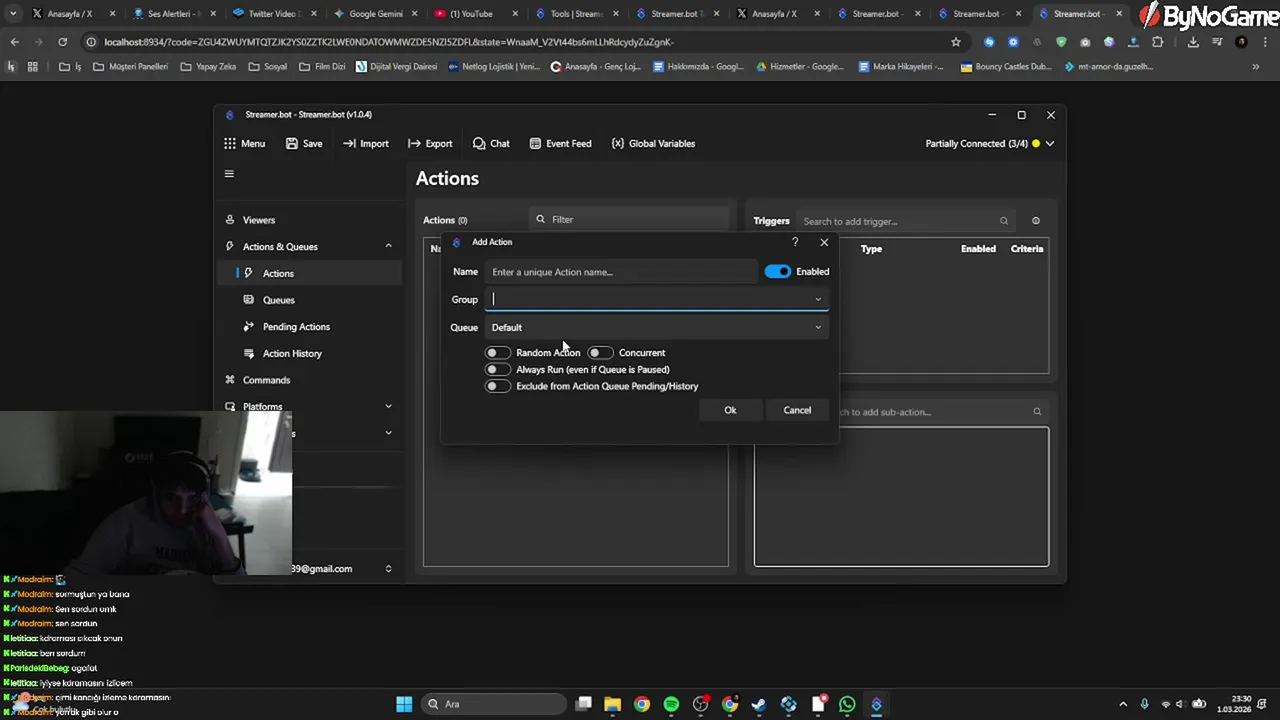Click Ok in Add Action dialog
Image resolution: width=1280 pixels, height=720 pixels.
click(730, 410)
